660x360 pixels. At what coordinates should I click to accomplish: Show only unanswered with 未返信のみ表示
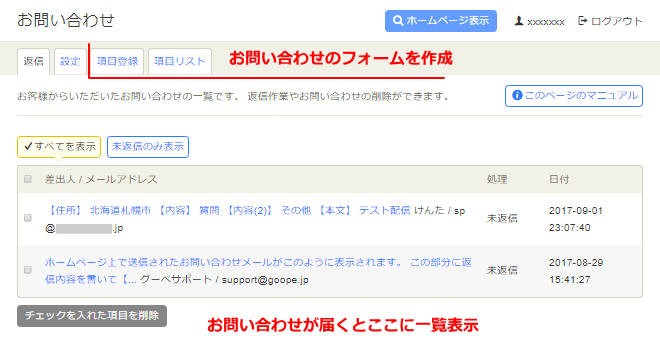tap(148, 147)
